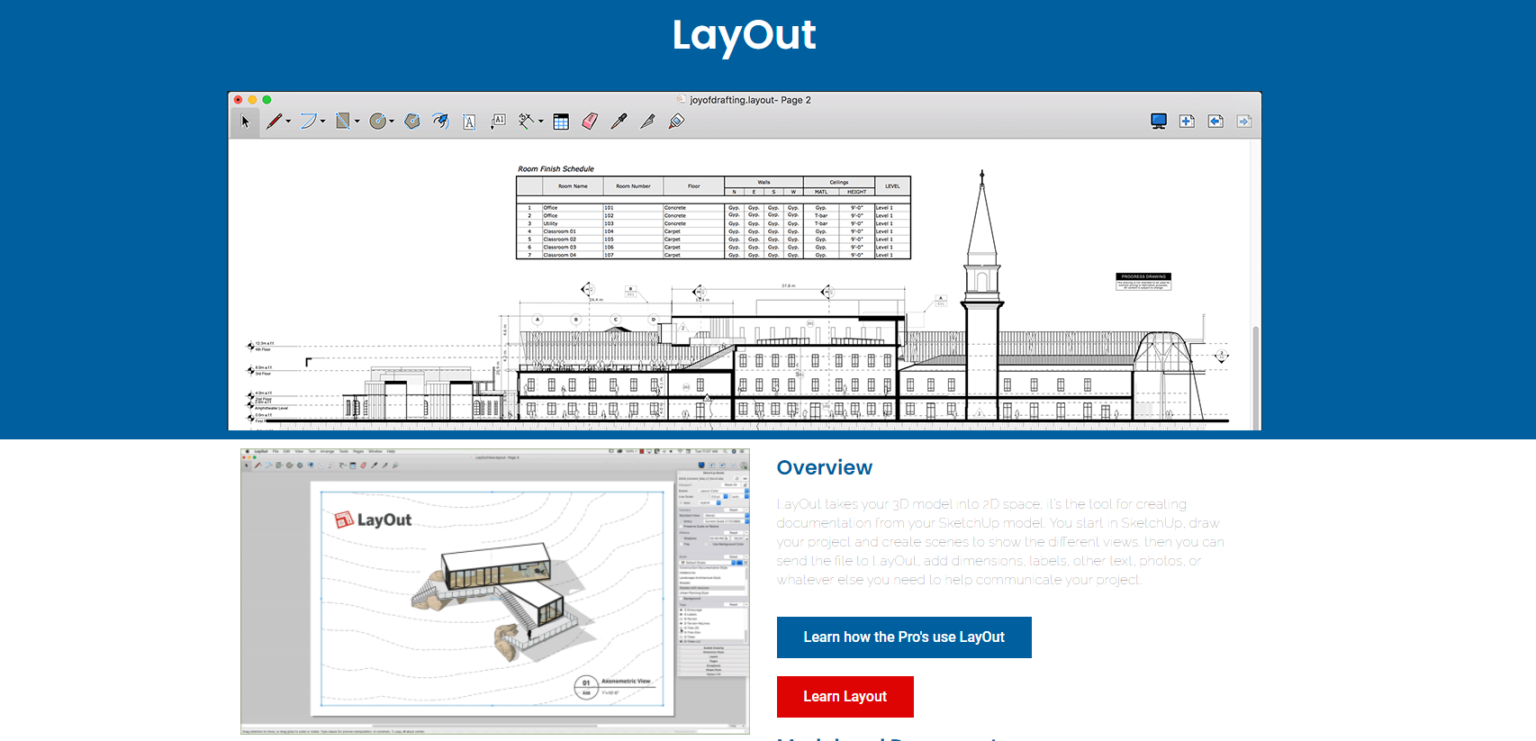Select the Circle tool
1536x741 pixels.
pyautogui.click(x=377, y=121)
